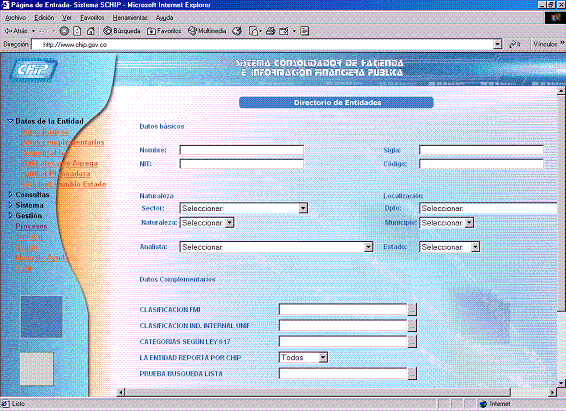Click the Edit page toolbar icon
The image size is (566, 411).
(x=284, y=31)
